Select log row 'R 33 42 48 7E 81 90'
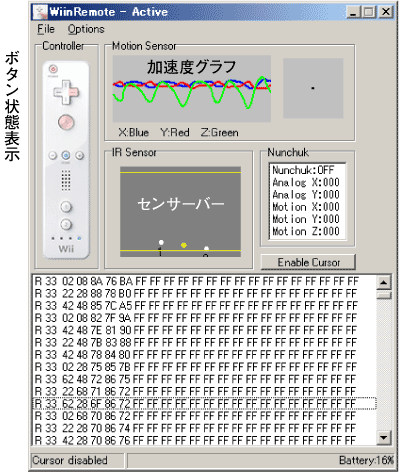The height and width of the screenshot is (475, 400). [204, 330]
